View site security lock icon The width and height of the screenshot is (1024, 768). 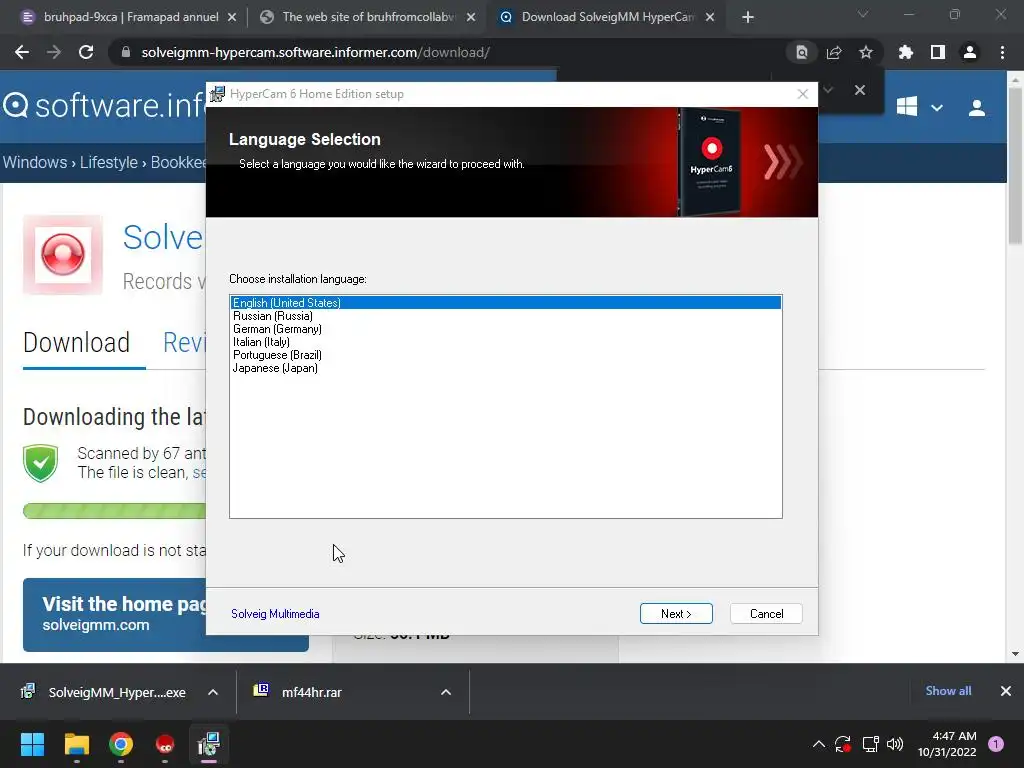pyautogui.click(x=125, y=52)
